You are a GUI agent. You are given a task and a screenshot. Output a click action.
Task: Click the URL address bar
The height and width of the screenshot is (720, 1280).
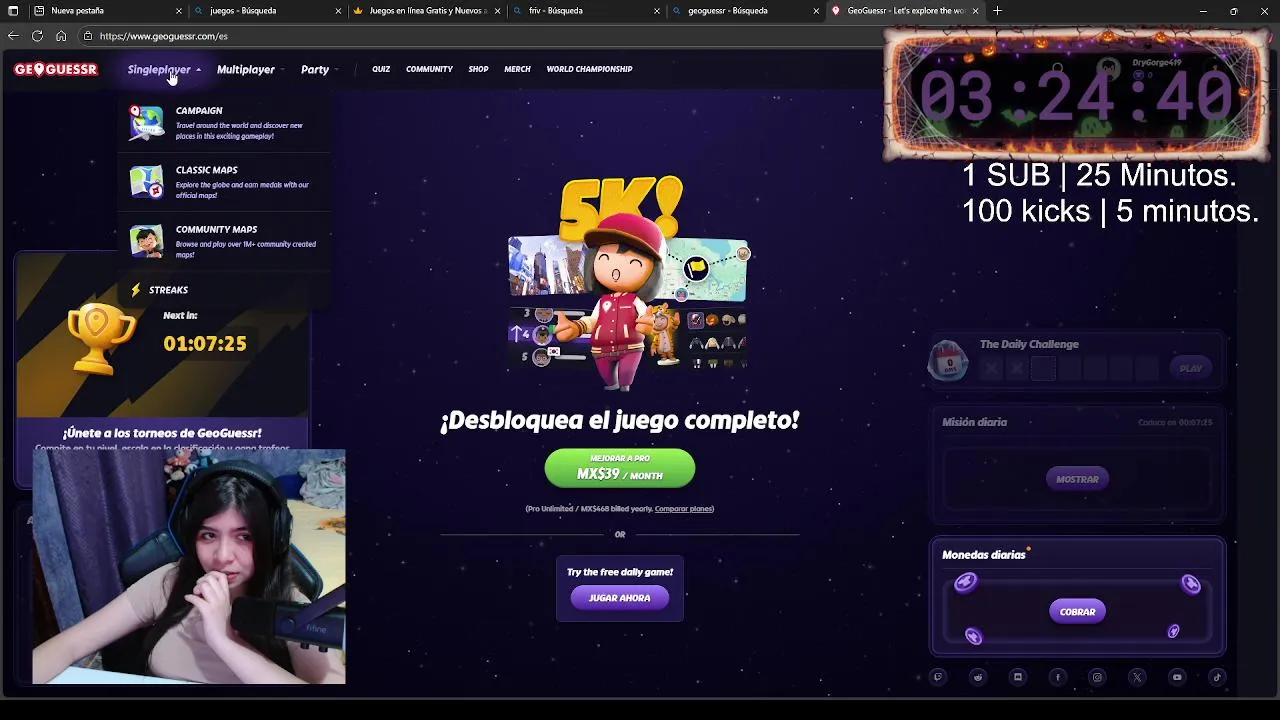480,36
